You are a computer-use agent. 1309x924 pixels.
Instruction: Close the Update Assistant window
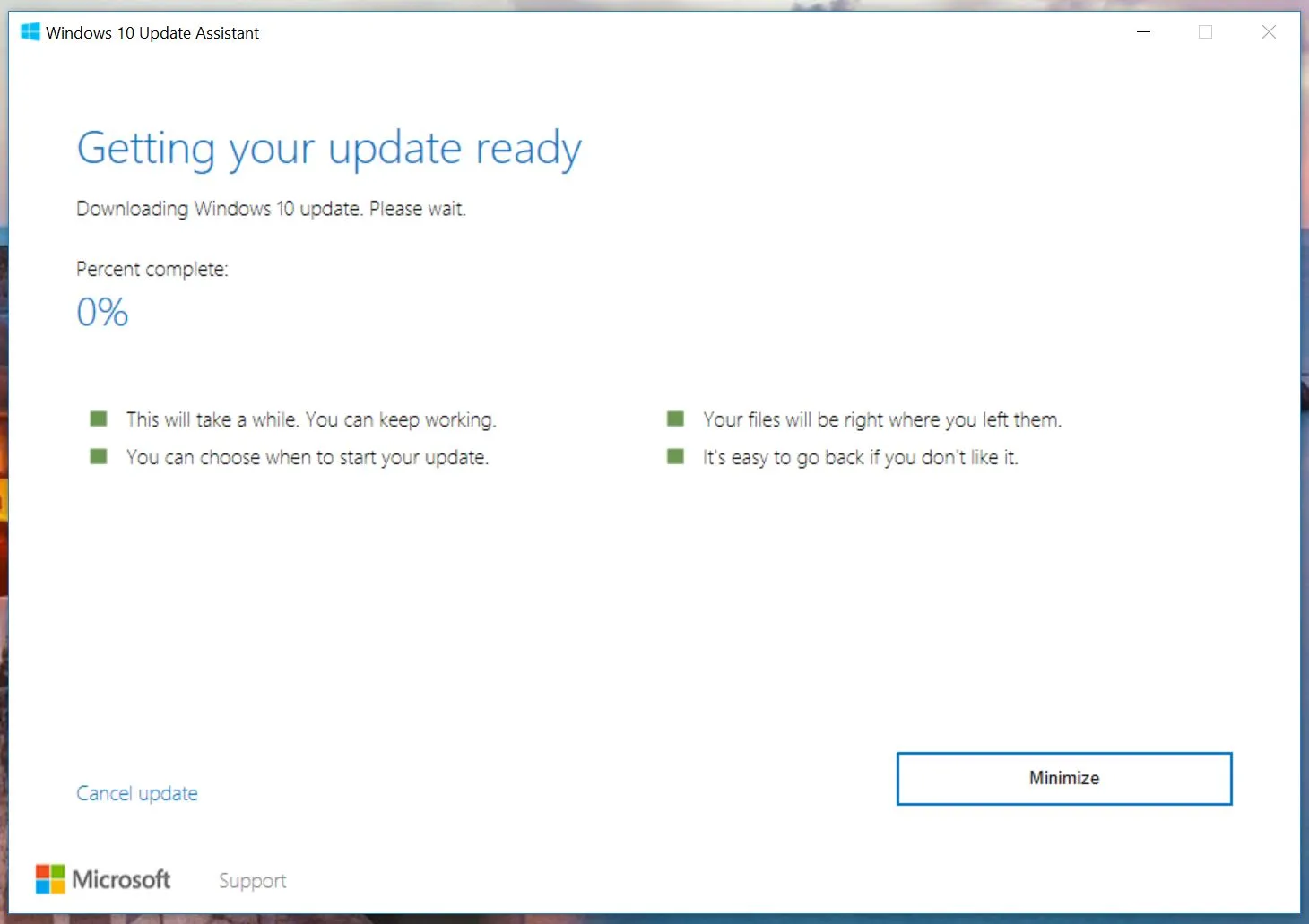pyautogui.click(x=1269, y=32)
